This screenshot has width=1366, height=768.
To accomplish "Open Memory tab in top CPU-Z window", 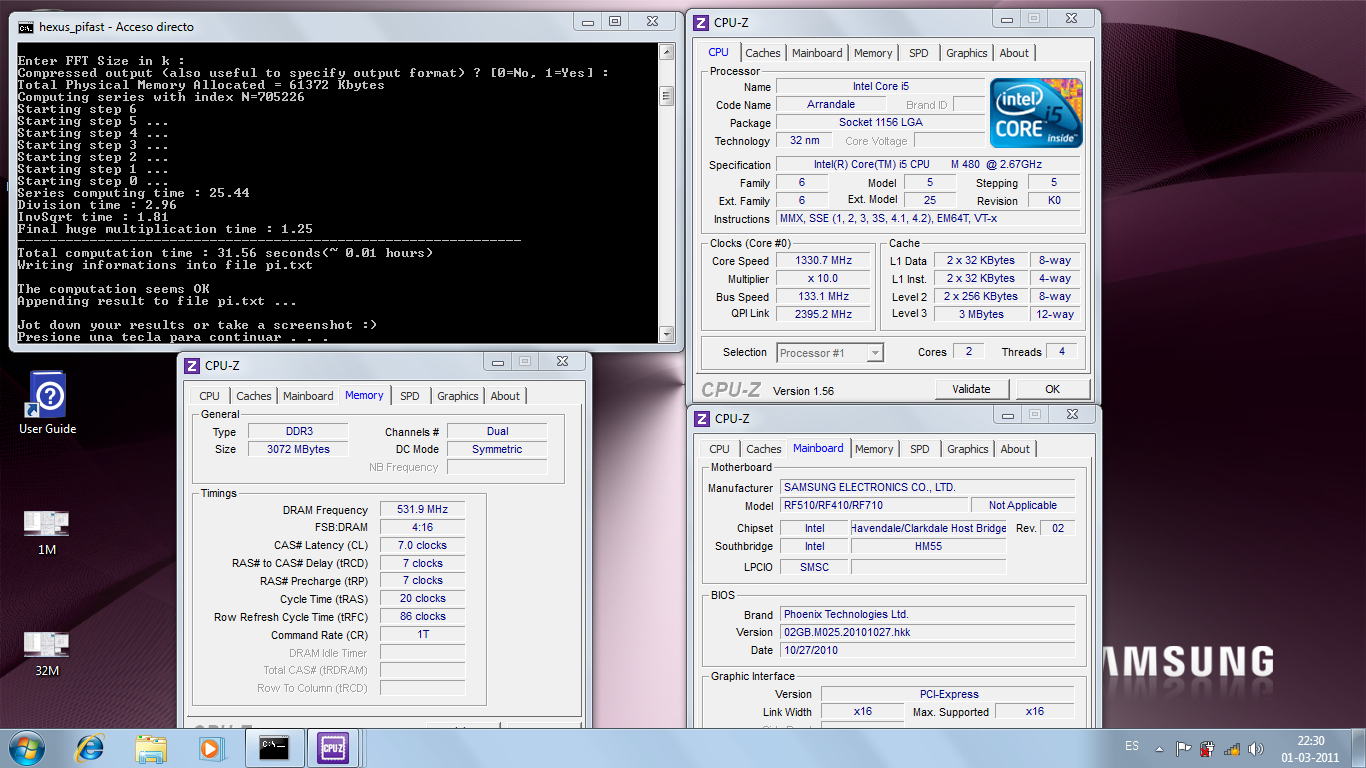I will (x=873, y=53).
